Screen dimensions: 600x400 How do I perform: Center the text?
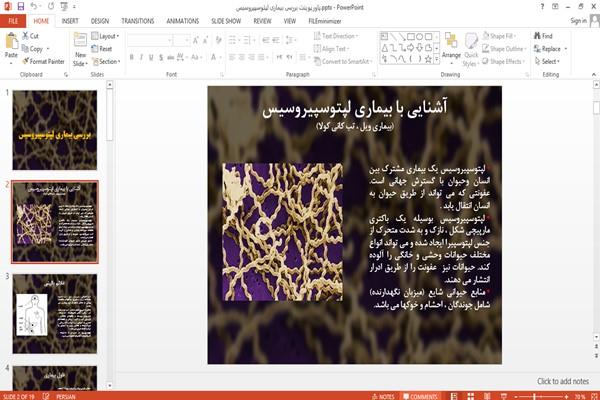coord(241,57)
